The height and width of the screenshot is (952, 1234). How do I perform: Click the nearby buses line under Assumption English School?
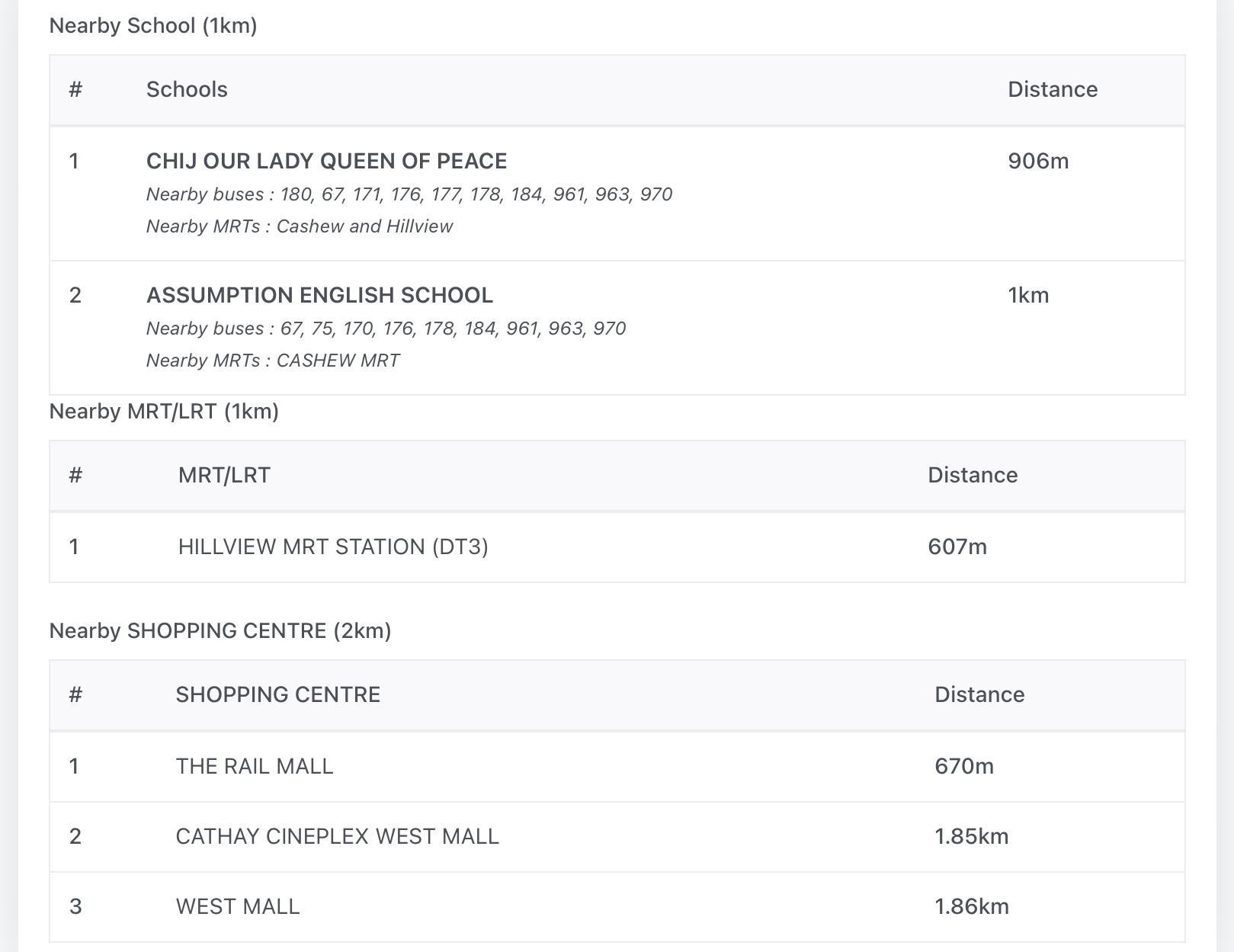click(x=386, y=329)
